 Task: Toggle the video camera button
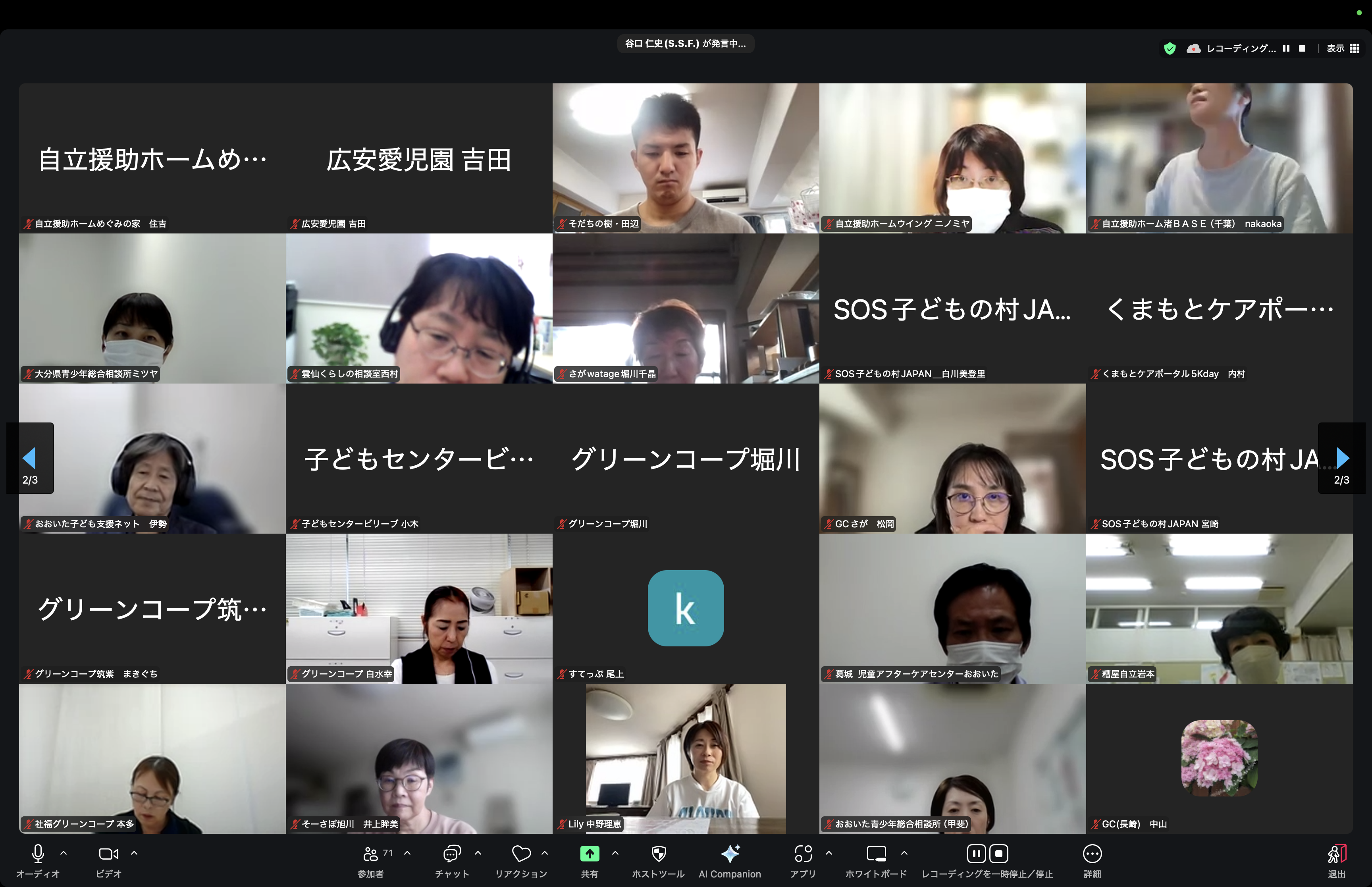click(108, 854)
